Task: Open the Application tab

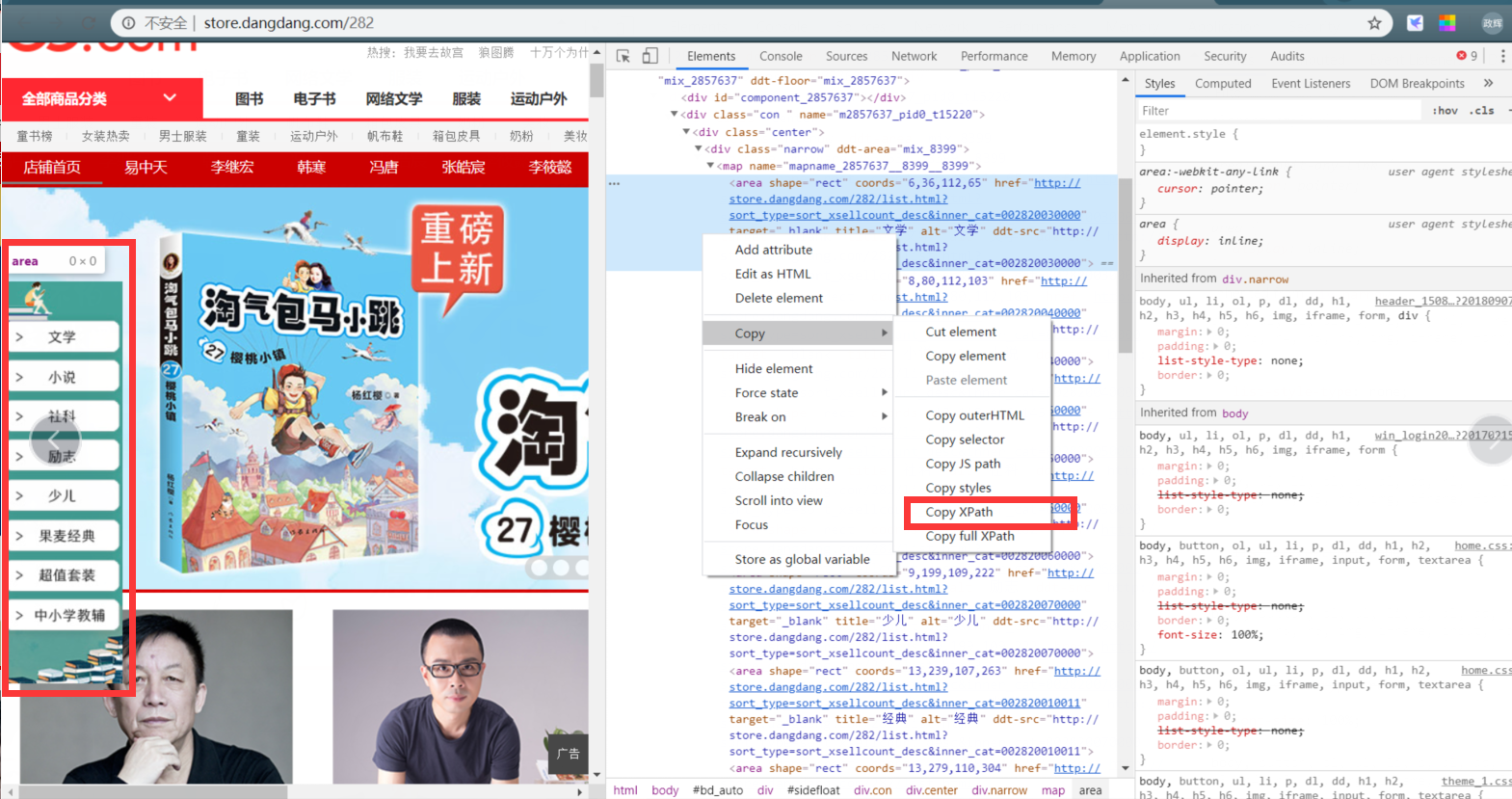Action: [1150, 56]
